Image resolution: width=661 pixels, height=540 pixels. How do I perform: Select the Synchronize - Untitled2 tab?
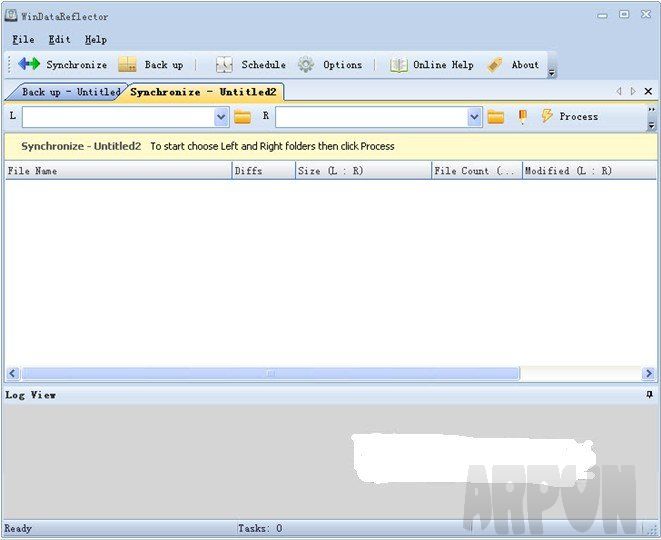(203, 92)
